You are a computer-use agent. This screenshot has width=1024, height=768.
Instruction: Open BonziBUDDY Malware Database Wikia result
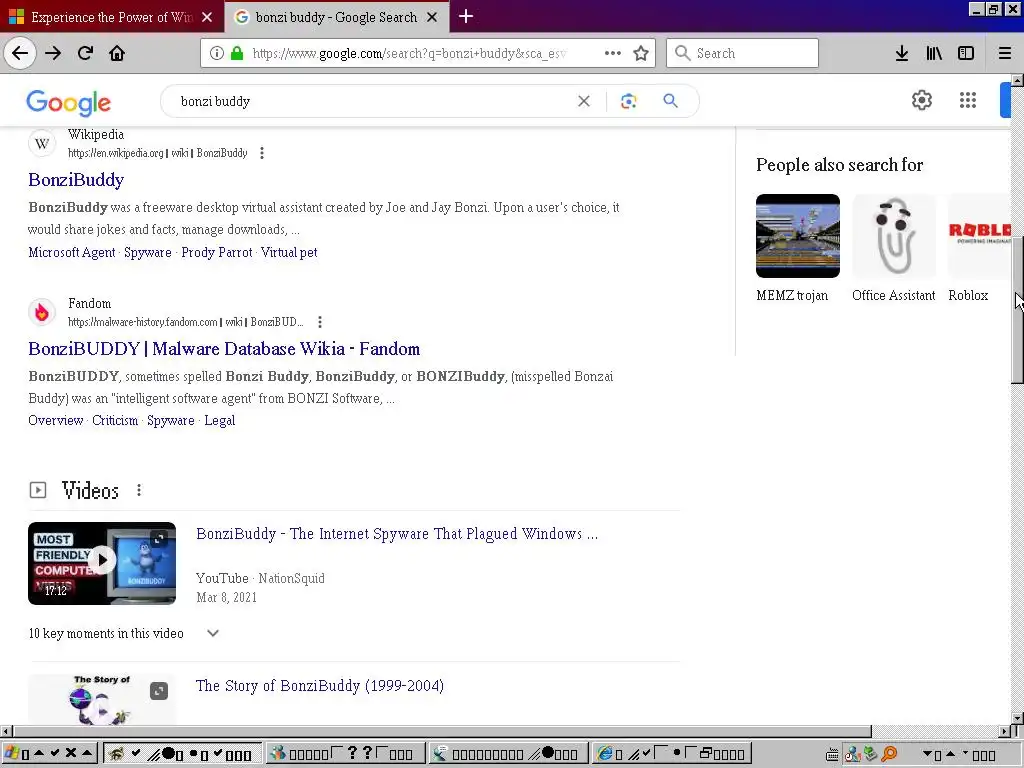coord(224,349)
